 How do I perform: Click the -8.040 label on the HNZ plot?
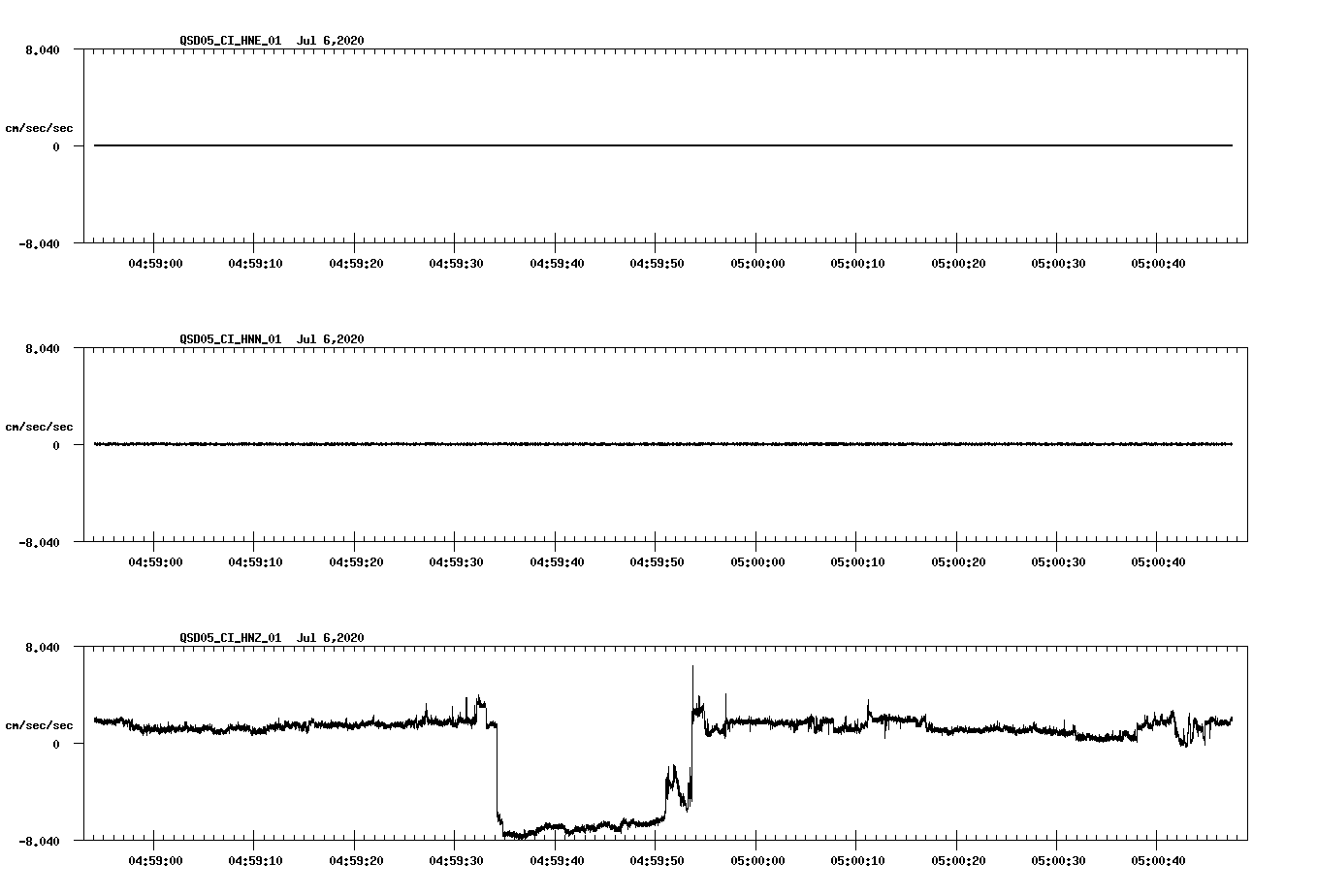coord(40,841)
